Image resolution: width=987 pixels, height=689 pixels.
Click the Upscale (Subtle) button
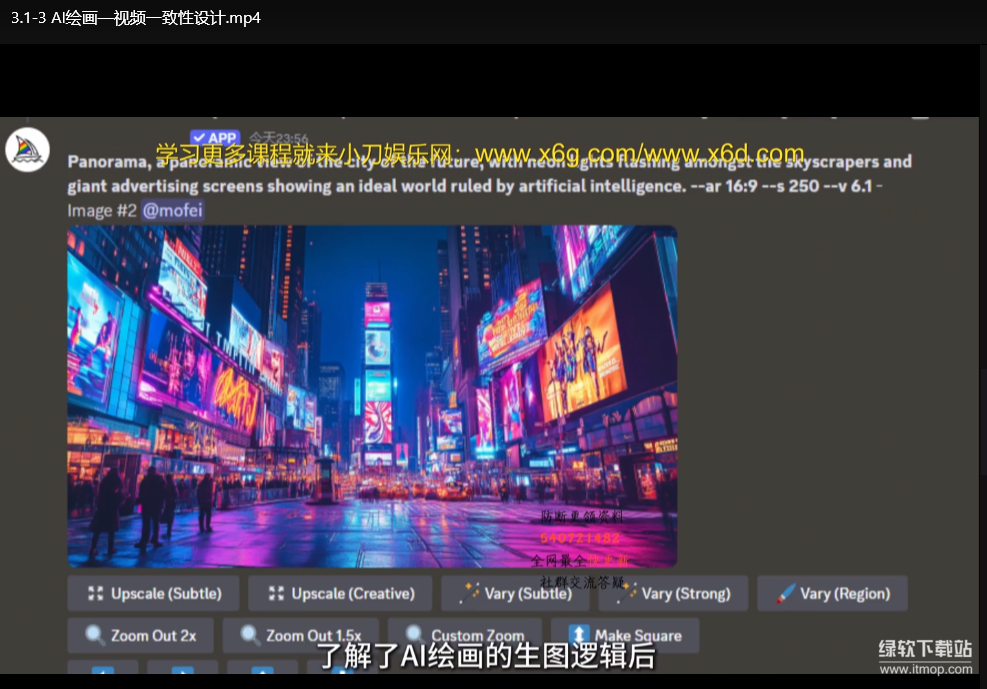tap(153, 593)
